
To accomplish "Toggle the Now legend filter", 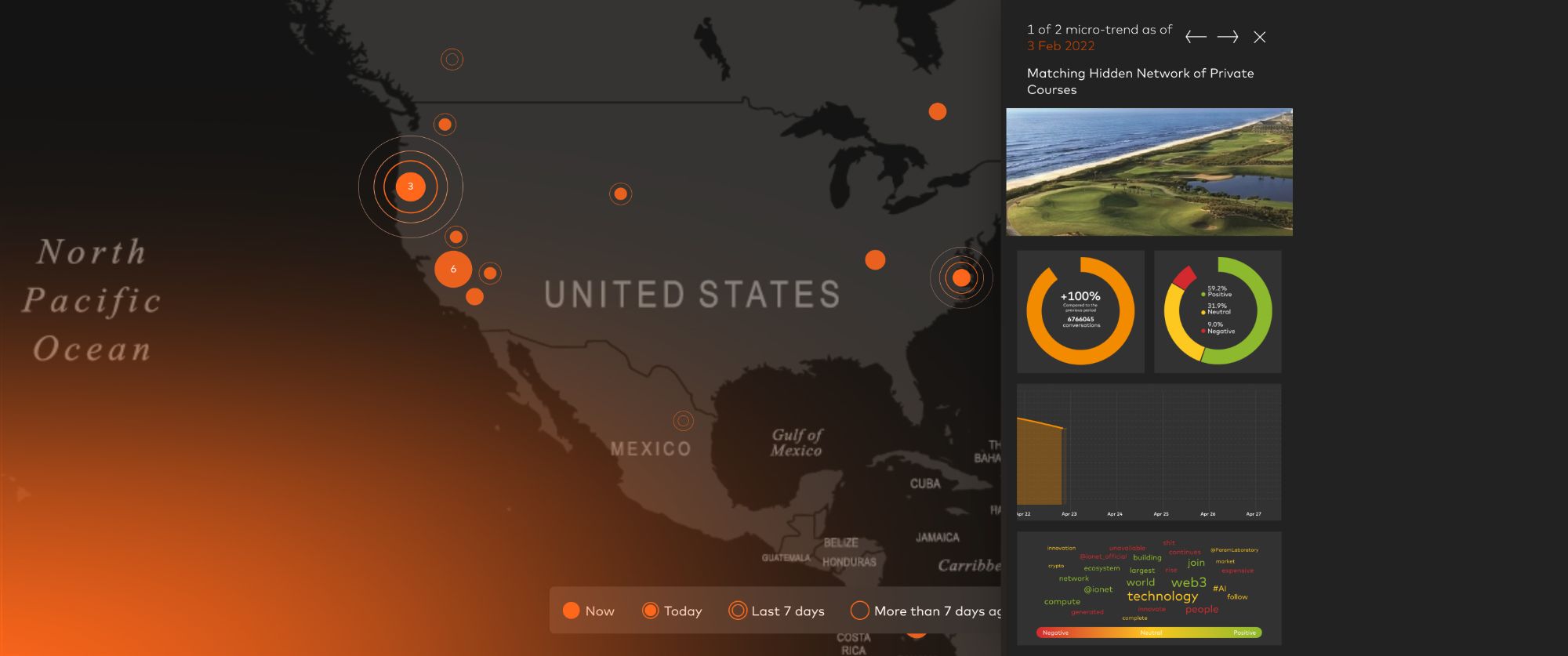I will [588, 611].
